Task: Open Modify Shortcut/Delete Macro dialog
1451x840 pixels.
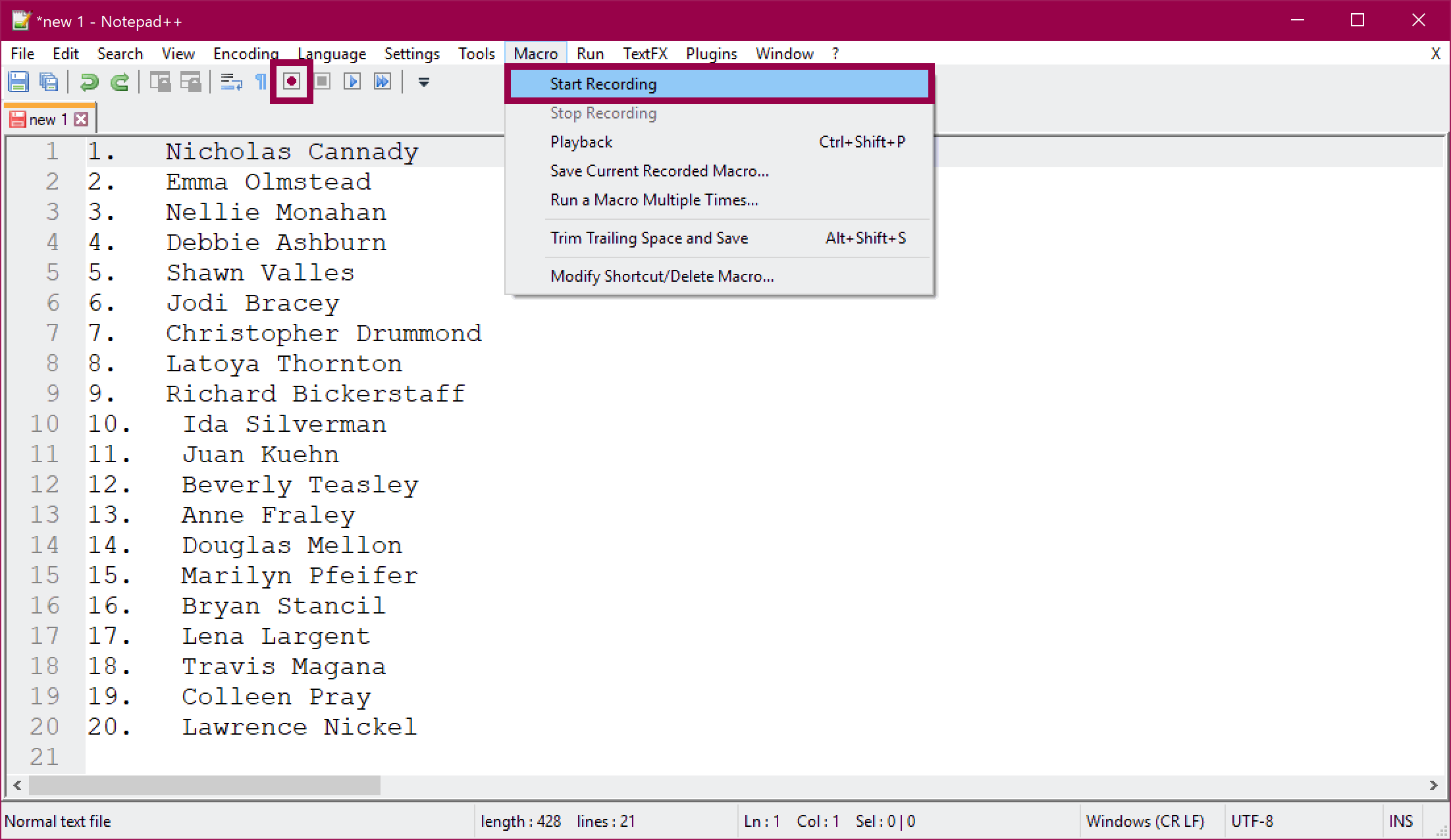Action: click(662, 276)
